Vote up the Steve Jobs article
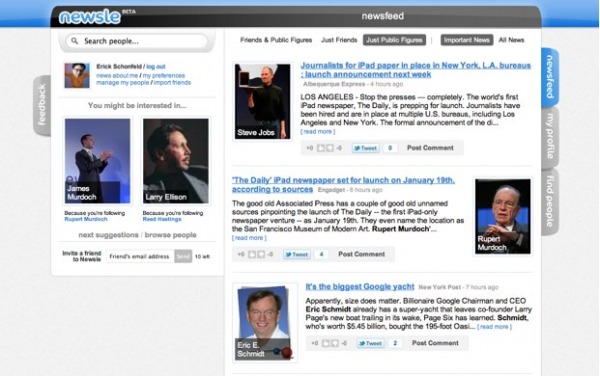600x376 pixels. point(321,148)
